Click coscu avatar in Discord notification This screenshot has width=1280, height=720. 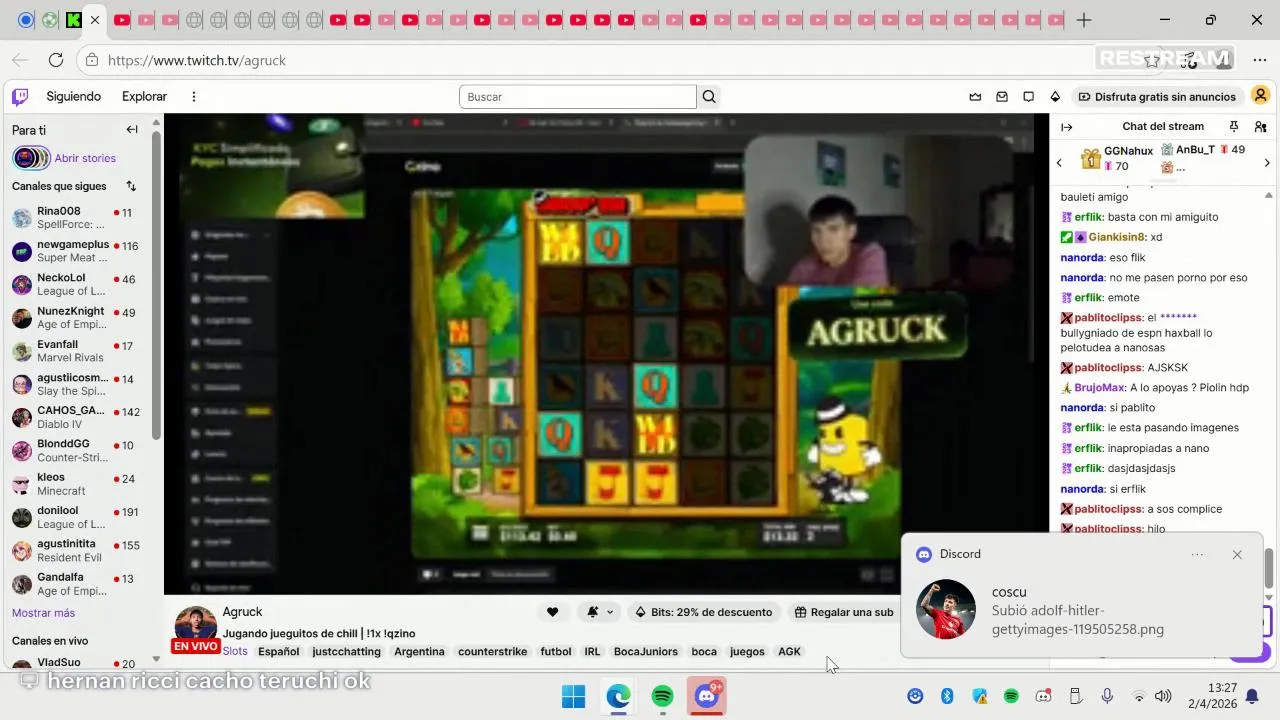pos(945,609)
